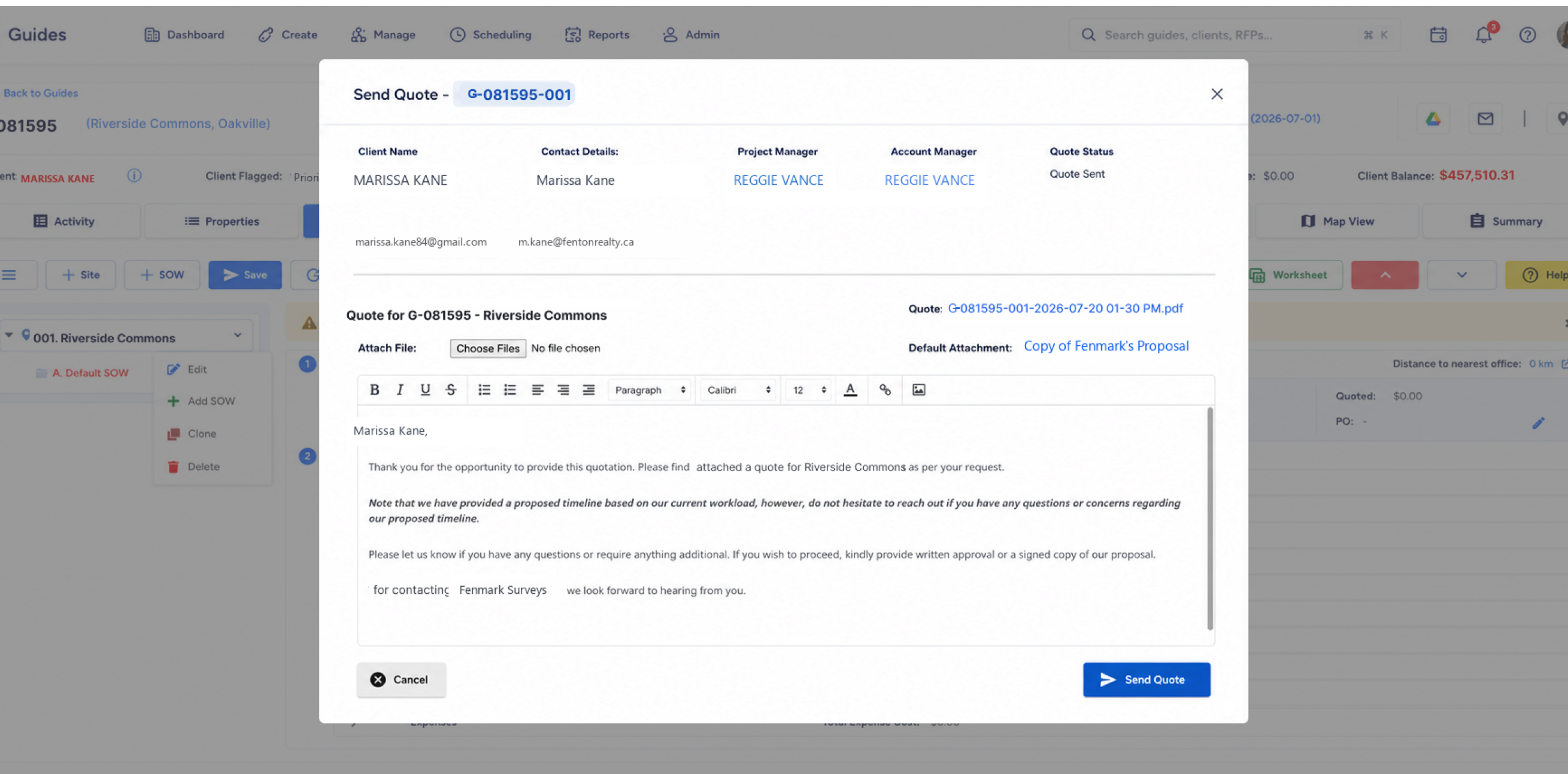Focus the global search field

[x=1235, y=35]
